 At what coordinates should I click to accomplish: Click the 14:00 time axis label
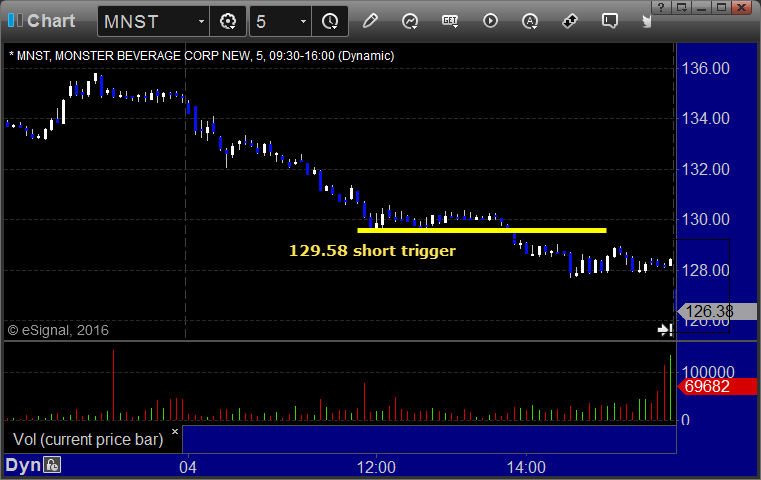[x=526, y=467]
